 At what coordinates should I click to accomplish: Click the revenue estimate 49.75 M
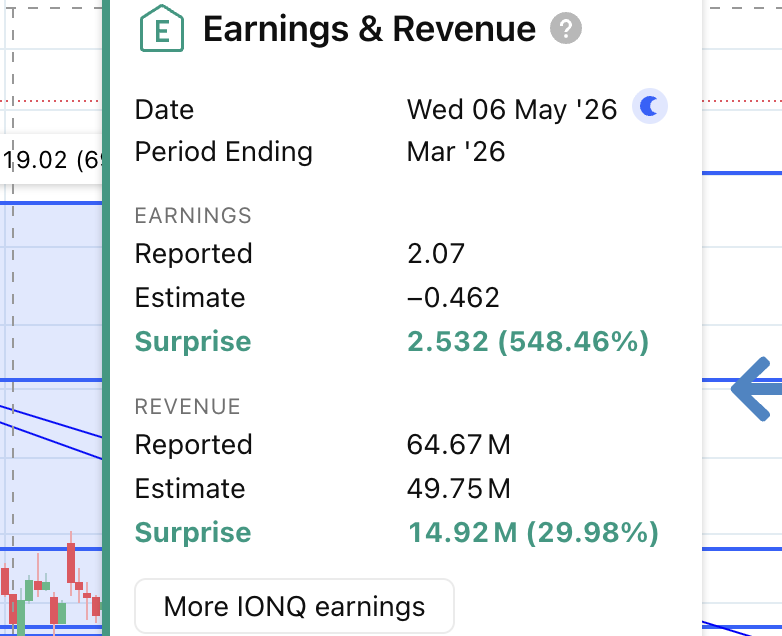pyautogui.click(x=458, y=488)
